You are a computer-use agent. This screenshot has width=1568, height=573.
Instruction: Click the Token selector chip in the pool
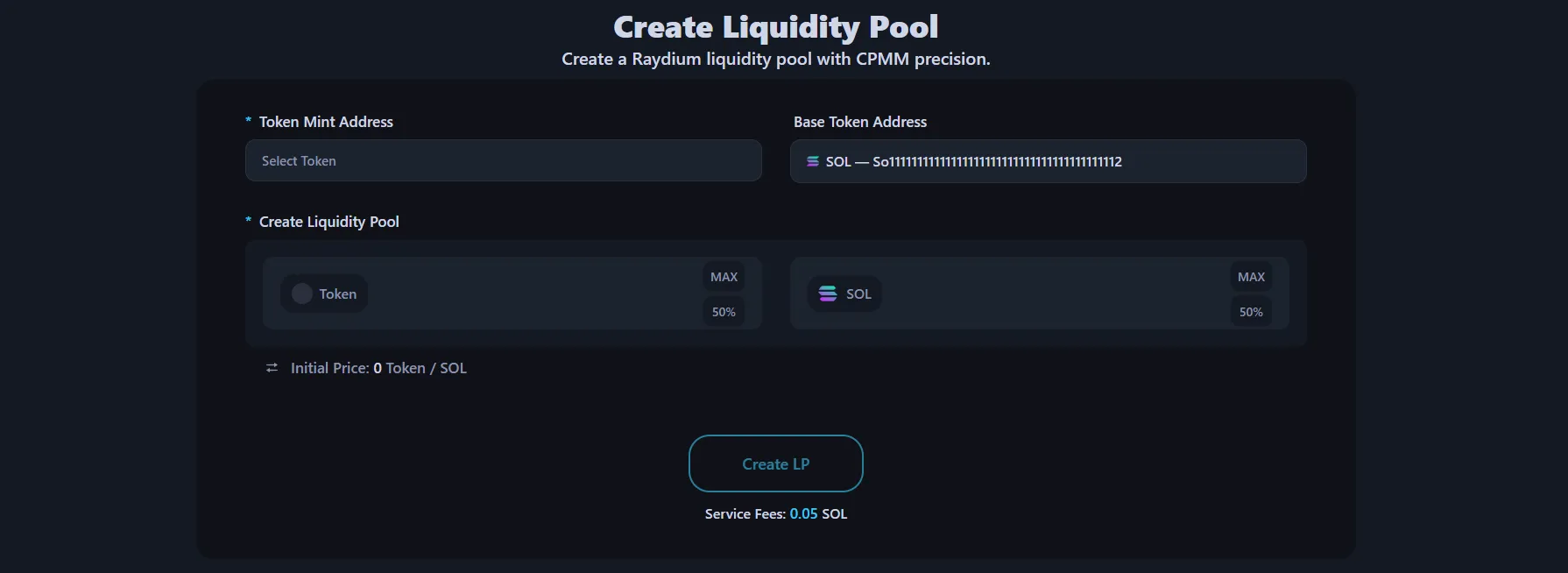point(323,294)
